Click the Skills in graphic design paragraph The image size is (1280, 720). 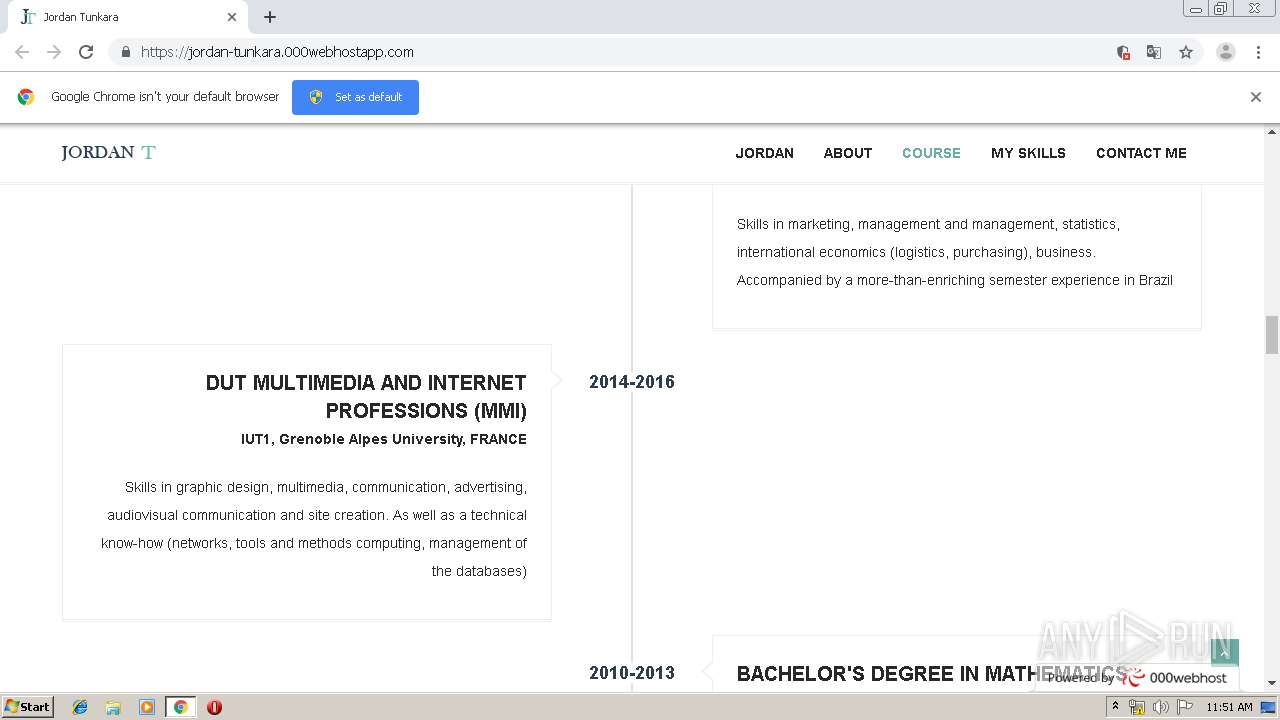coord(314,529)
